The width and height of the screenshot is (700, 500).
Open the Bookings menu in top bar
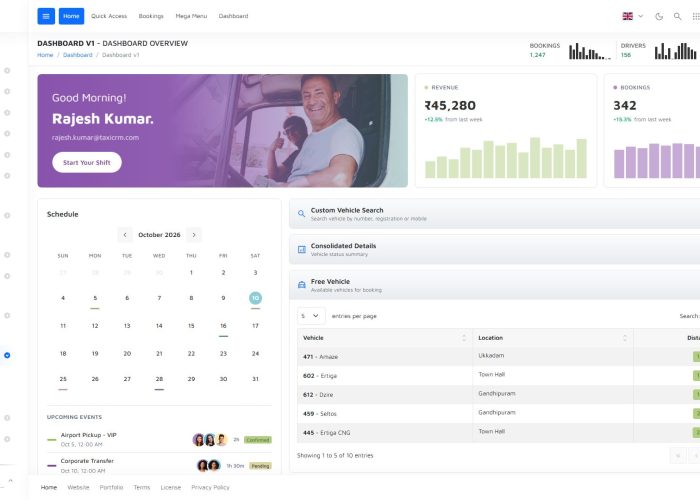point(151,16)
